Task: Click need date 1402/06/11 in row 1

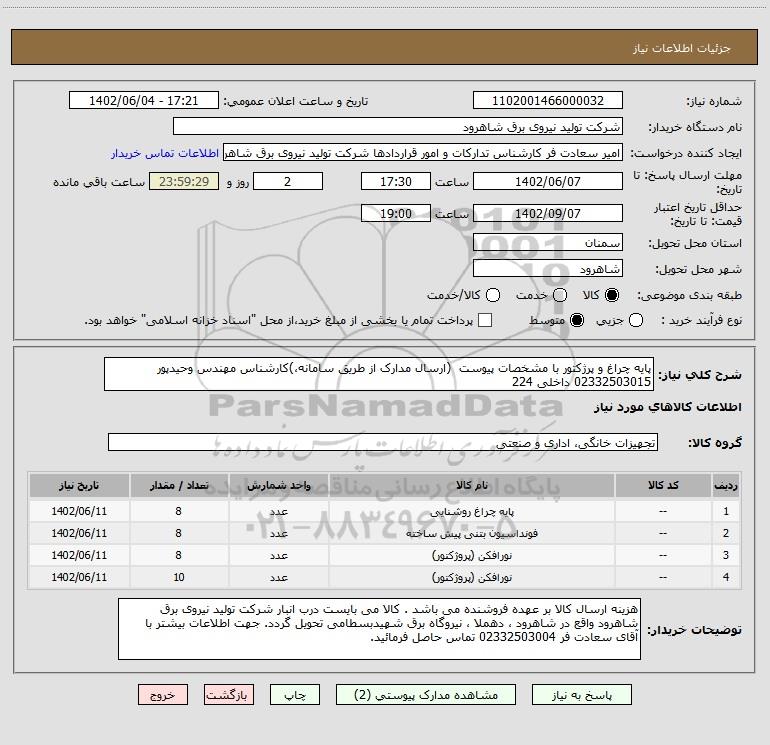Action: [79, 511]
